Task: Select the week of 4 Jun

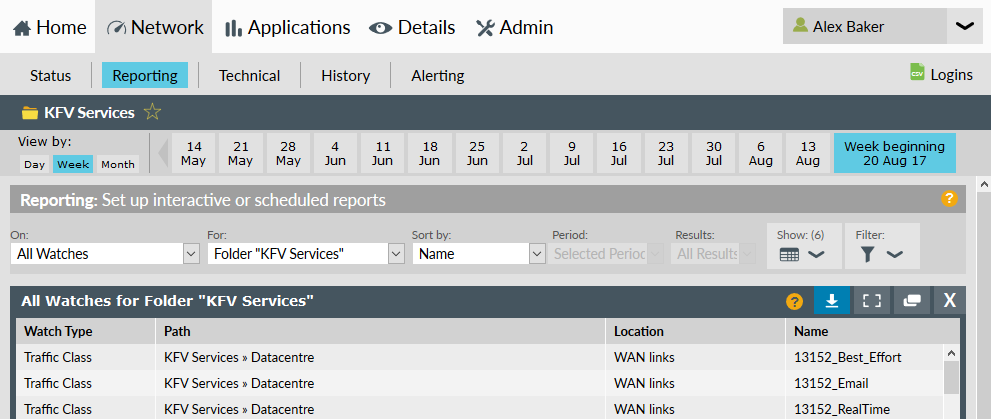Action: (x=335, y=153)
